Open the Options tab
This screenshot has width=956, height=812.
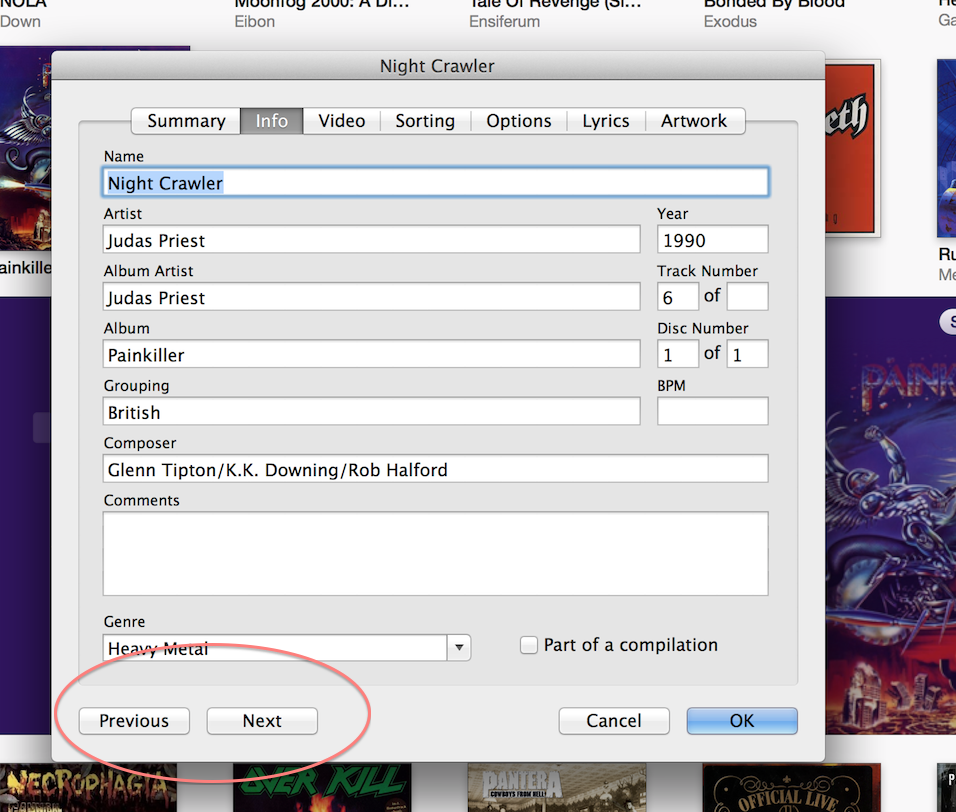click(519, 121)
